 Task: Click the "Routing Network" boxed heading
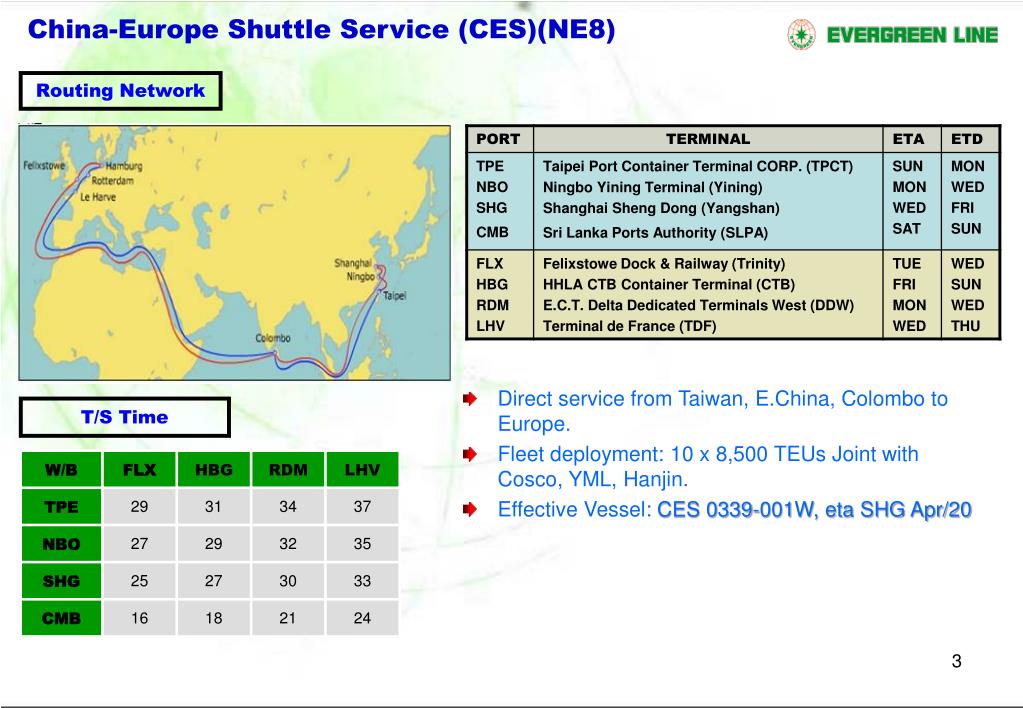pyautogui.click(x=121, y=91)
